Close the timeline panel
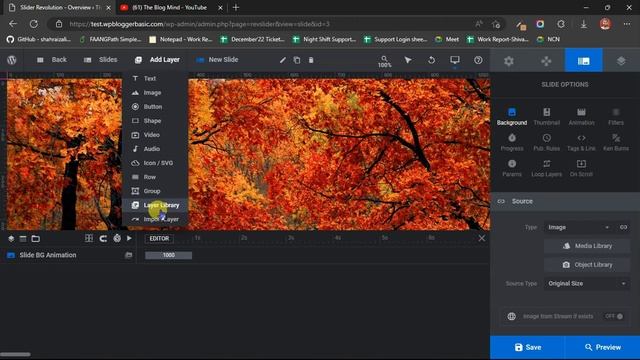The height and width of the screenshot is (360, 640). [482, 238]
